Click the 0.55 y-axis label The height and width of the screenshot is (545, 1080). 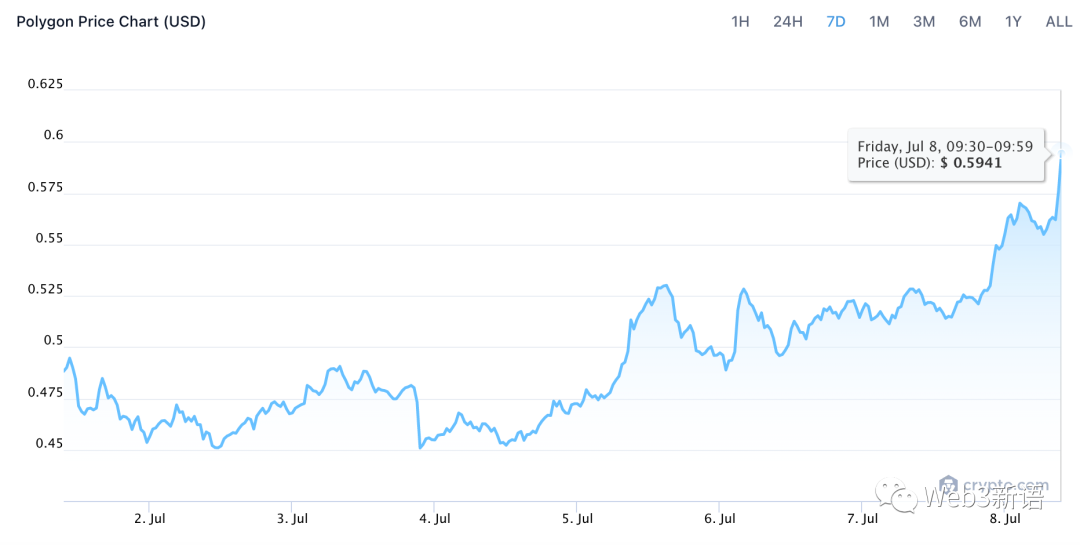pos(49,238)
